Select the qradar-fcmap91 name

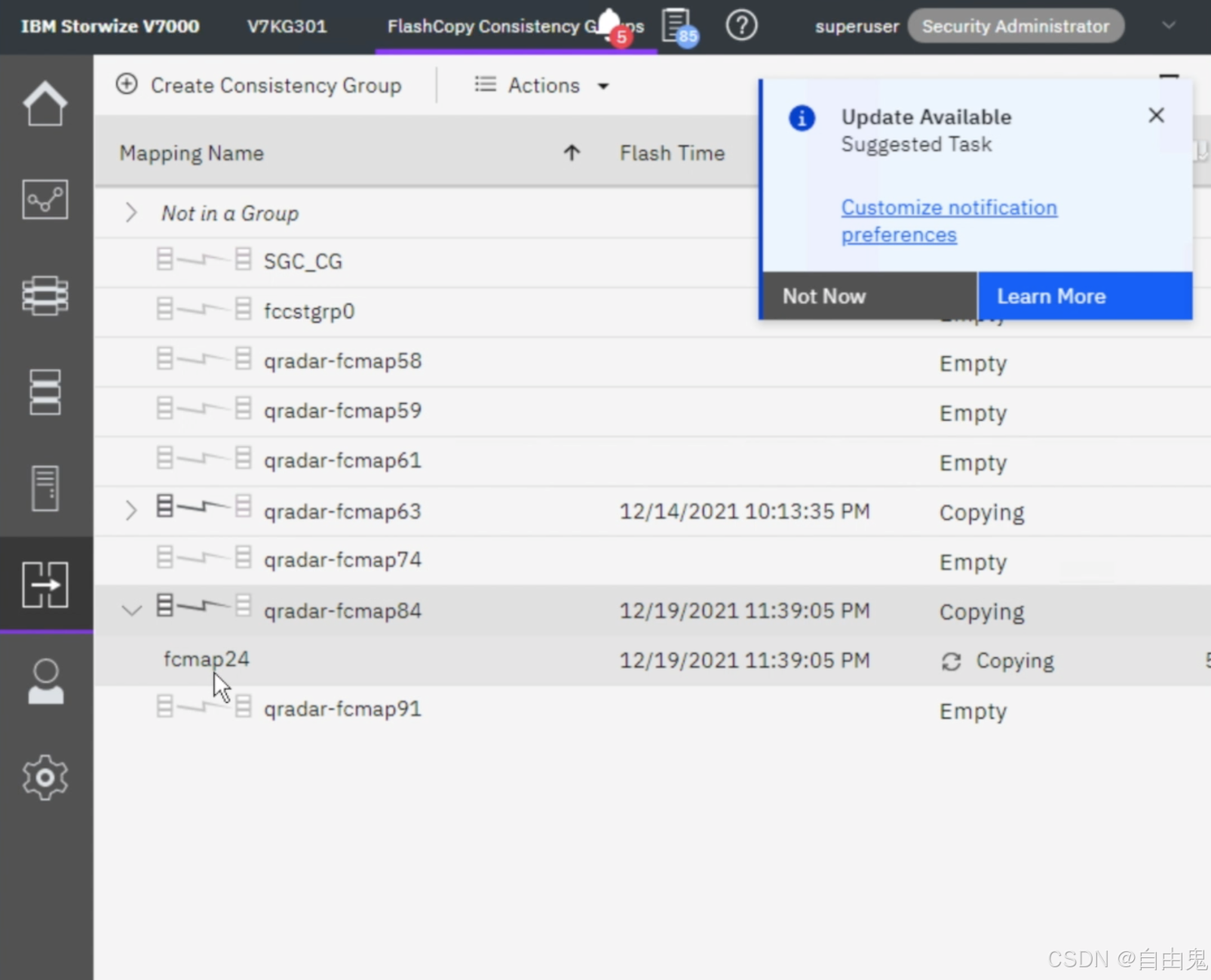[x=342, y=709]
